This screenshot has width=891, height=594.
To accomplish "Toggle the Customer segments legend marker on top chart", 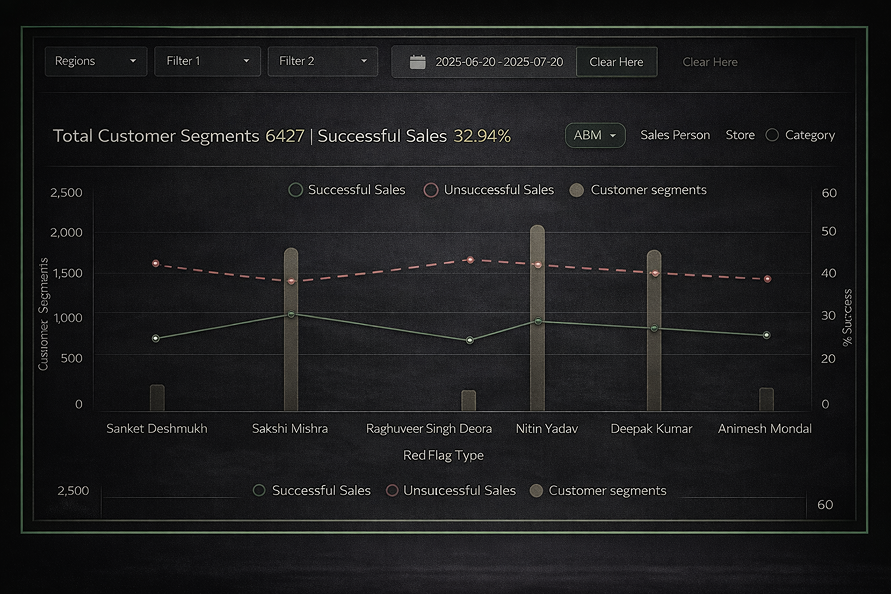I will [x=576, y=189].
